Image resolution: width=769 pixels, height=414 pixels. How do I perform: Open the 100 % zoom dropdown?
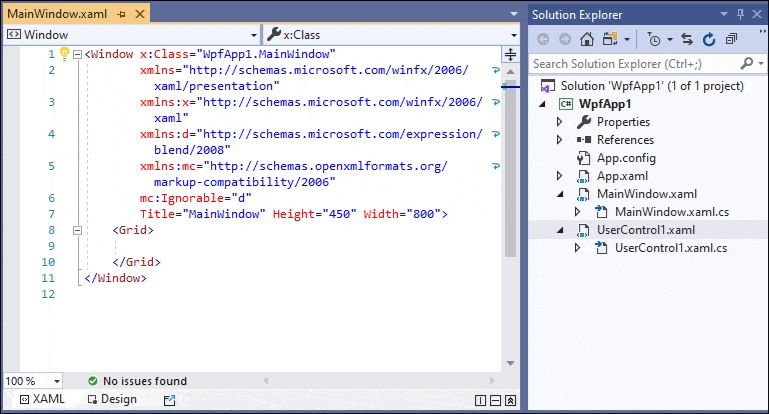tap(57, 381)
